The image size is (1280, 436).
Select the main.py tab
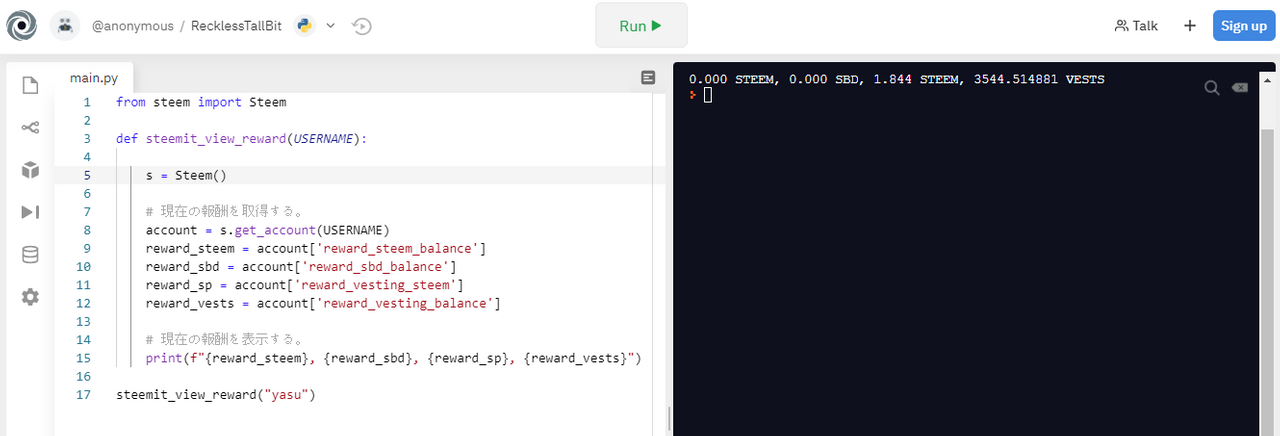tap(94, 78)
